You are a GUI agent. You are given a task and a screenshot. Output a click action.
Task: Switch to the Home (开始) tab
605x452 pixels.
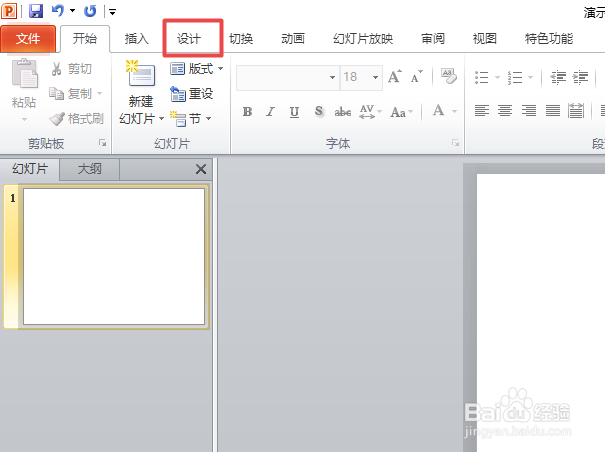(85, 39)
